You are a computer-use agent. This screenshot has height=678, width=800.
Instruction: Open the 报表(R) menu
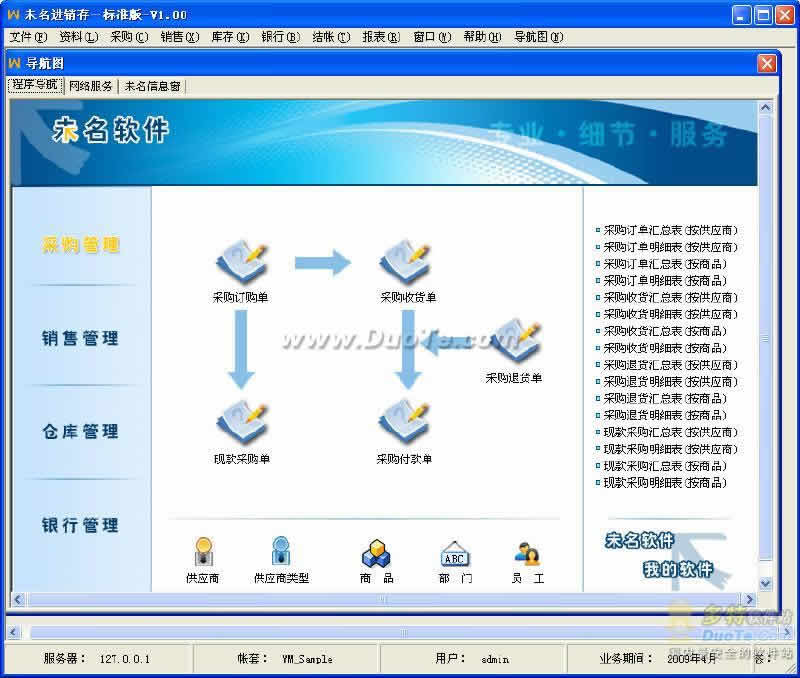(x=381, y=37)
